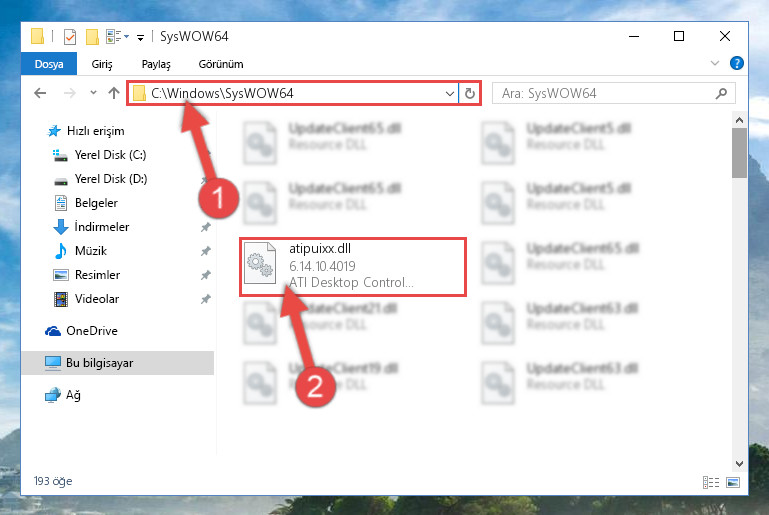Image resolution: width=769 pixels, height=515 pixels.
Task: Click the Forward navigation arrow
Action: (x=70, y=93)
